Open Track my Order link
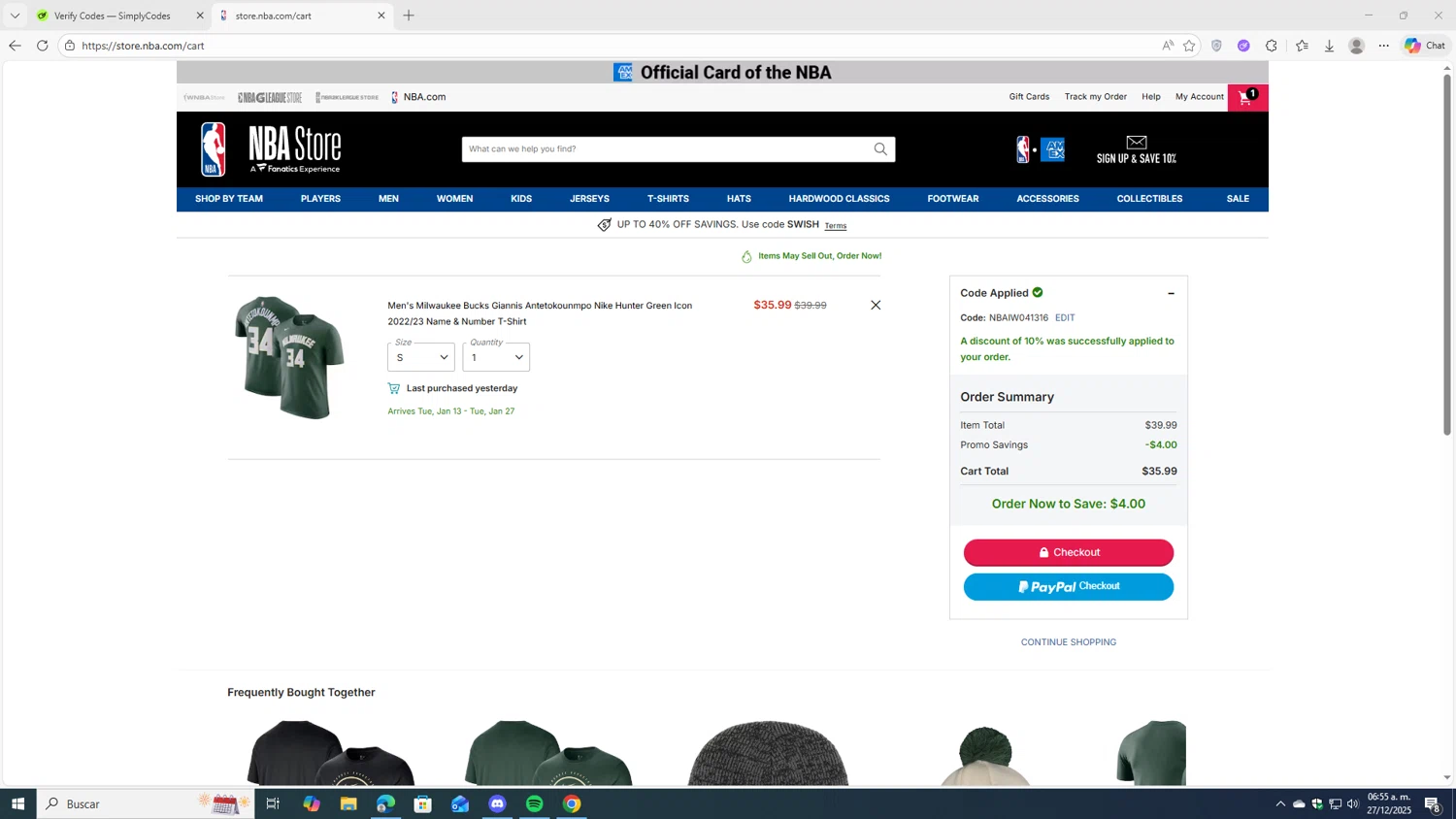Image resolution: width=1456 pixels, height=819 pixels. 1096,97
